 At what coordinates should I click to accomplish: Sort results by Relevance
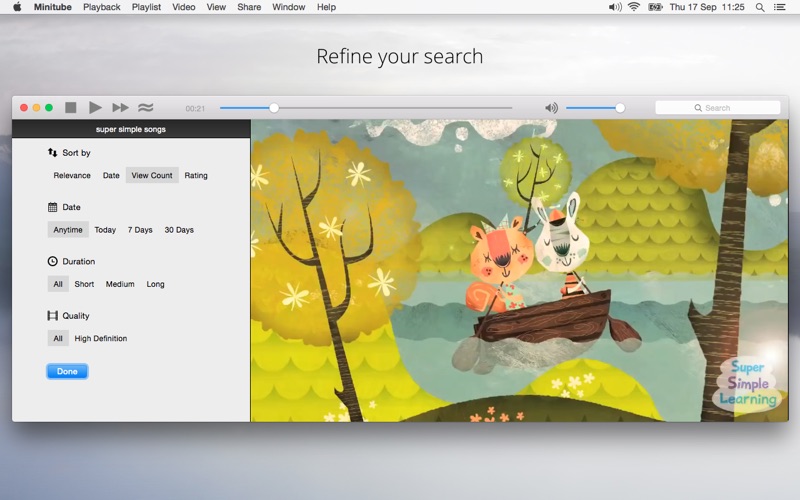click(72, 176)
